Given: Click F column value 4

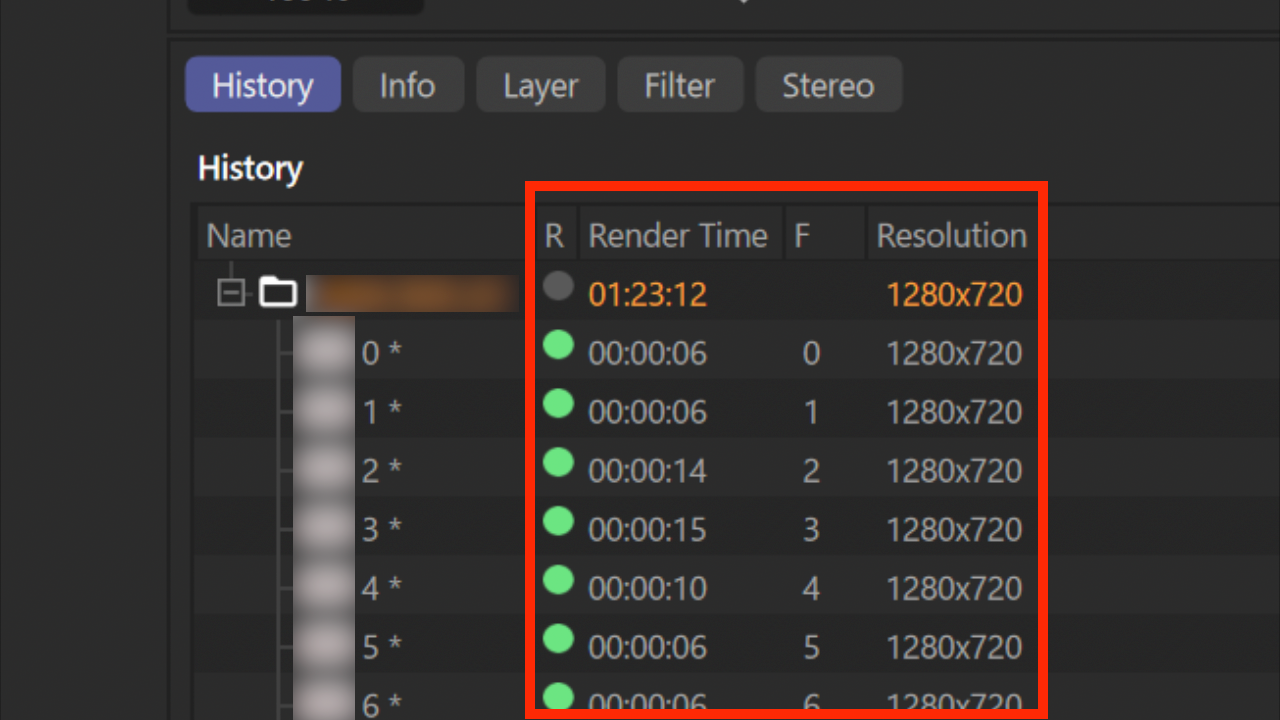Looking at the screenshot, I should pyautogui.click(x=811, y=588).
